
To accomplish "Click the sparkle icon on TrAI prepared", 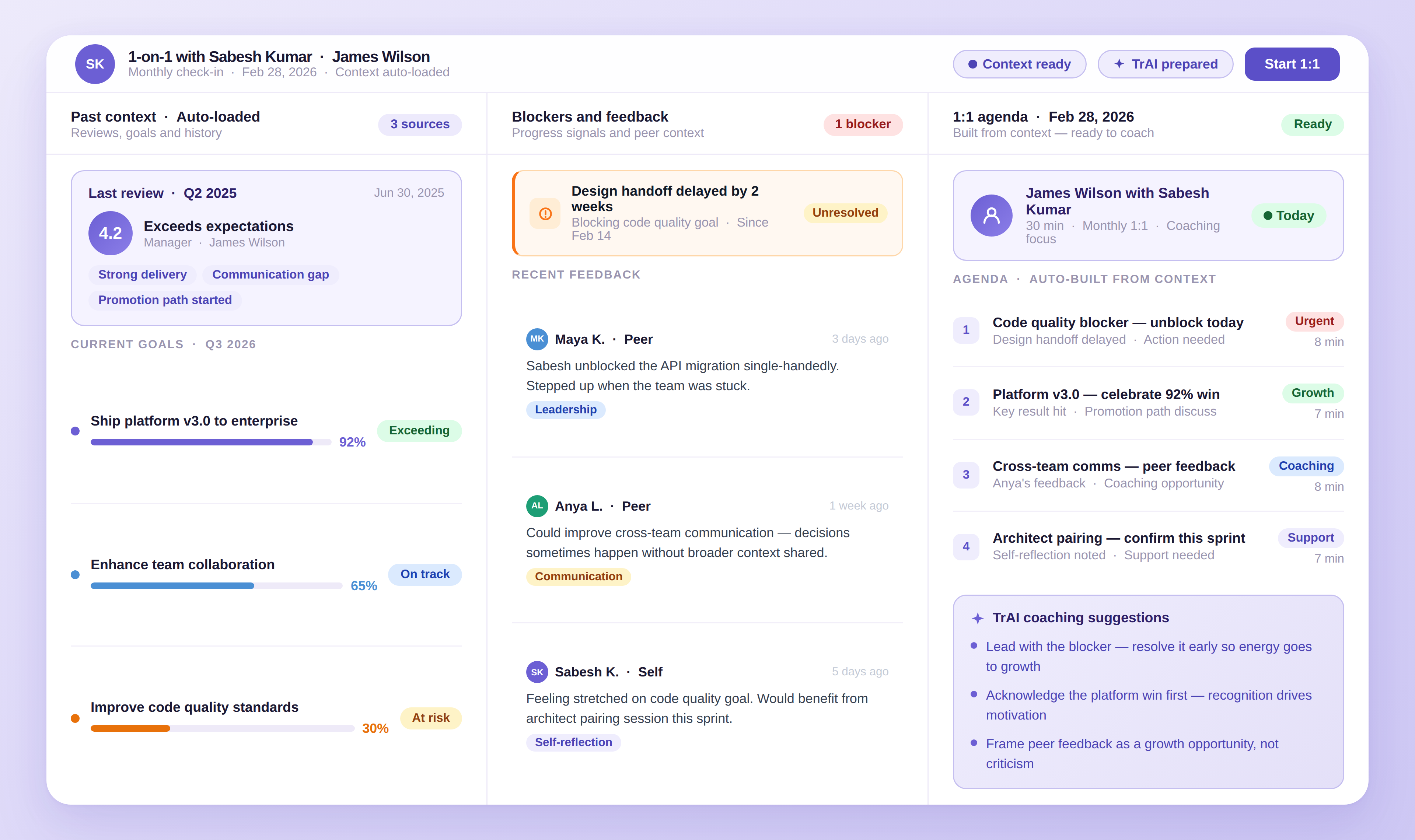I will click(1119, 64).
